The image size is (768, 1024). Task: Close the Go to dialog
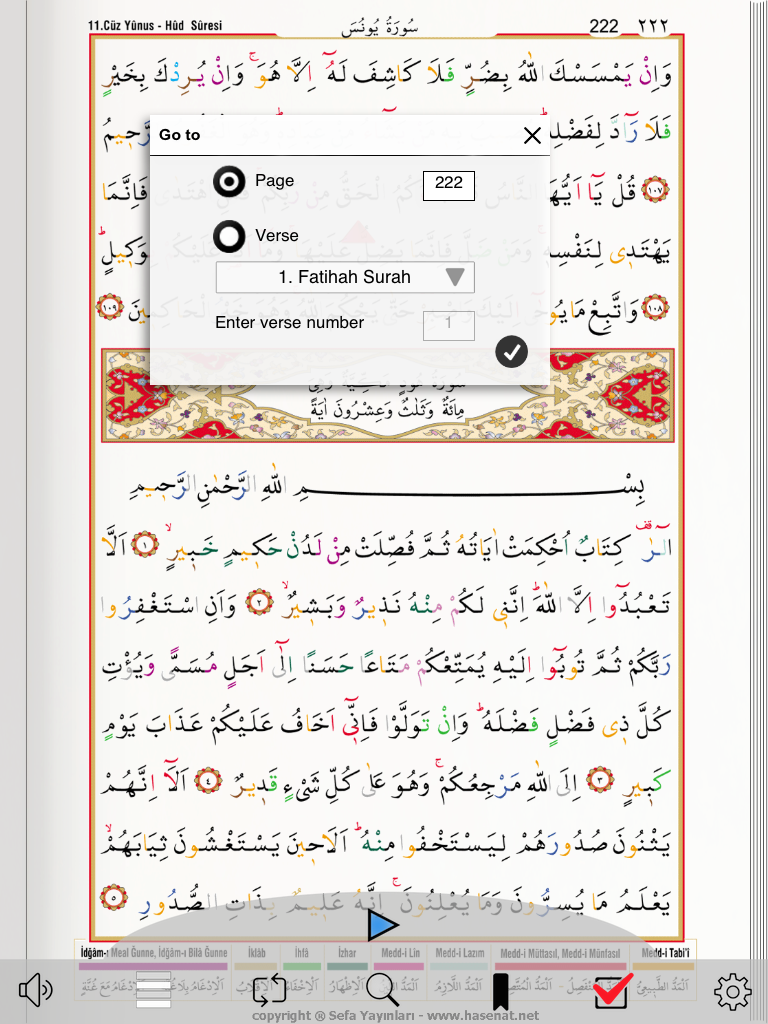(x=532, y=136)
